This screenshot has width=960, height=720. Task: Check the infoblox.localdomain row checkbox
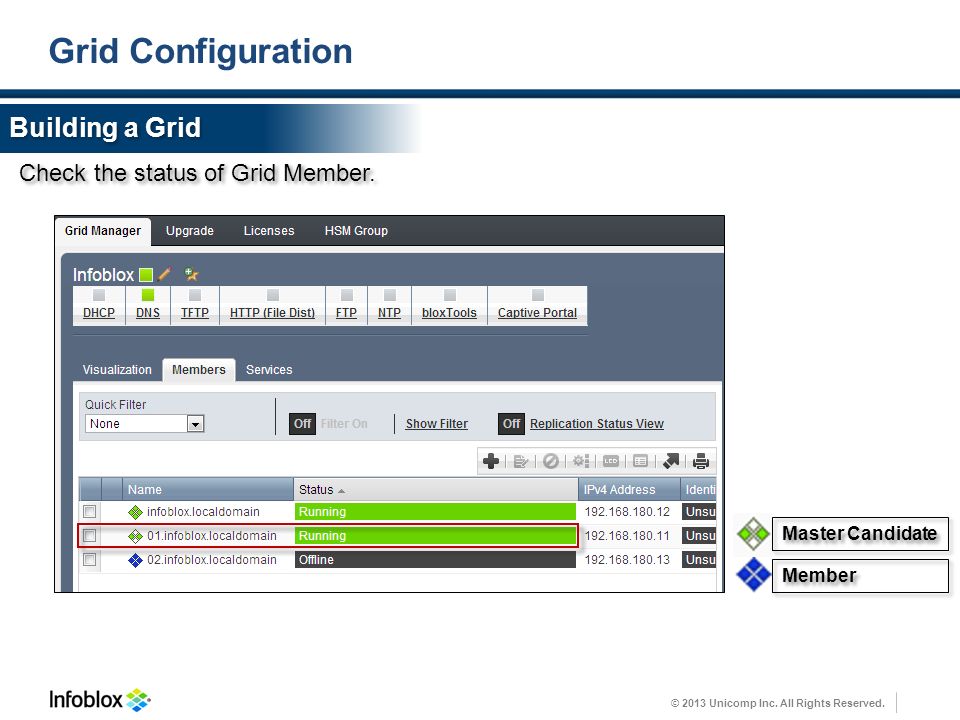89,511
